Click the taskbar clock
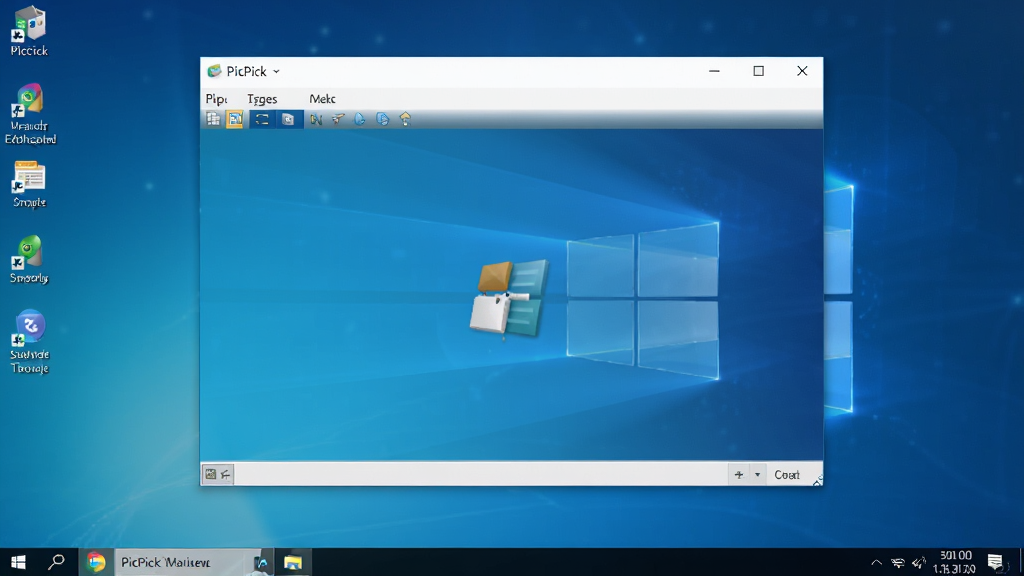The width and height of the screenshot is (1024, 576). (955, 562)
